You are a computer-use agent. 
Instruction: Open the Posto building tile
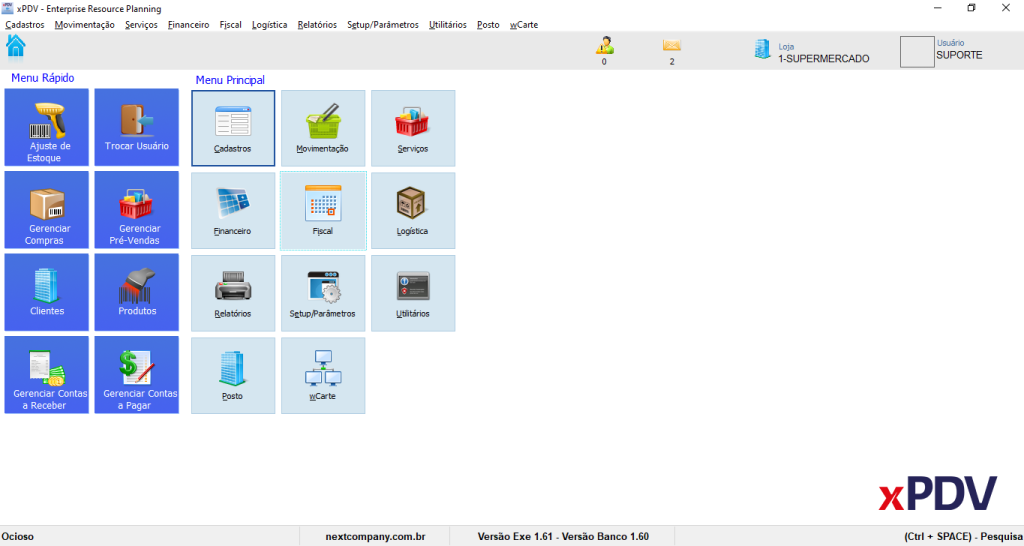(x=233, y=376)
